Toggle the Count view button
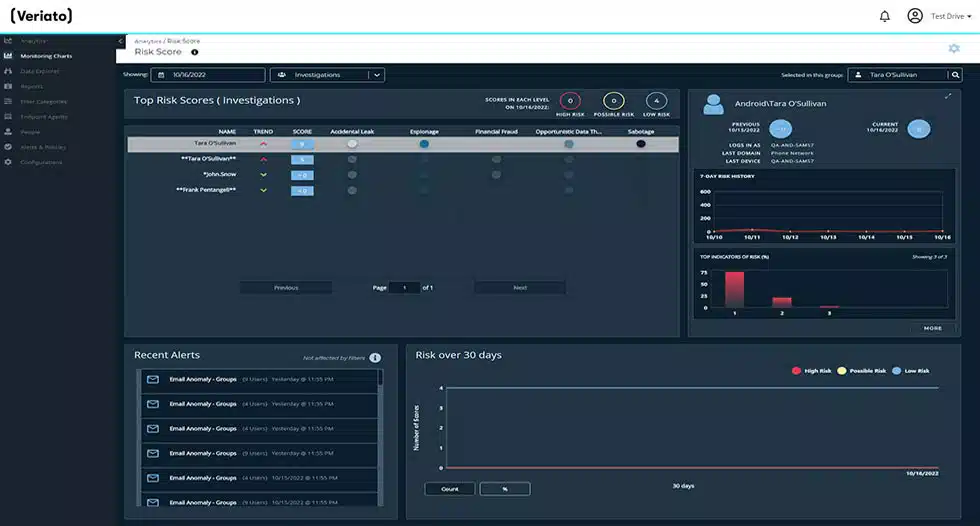The image size is (980, 526). pos(449,489)
